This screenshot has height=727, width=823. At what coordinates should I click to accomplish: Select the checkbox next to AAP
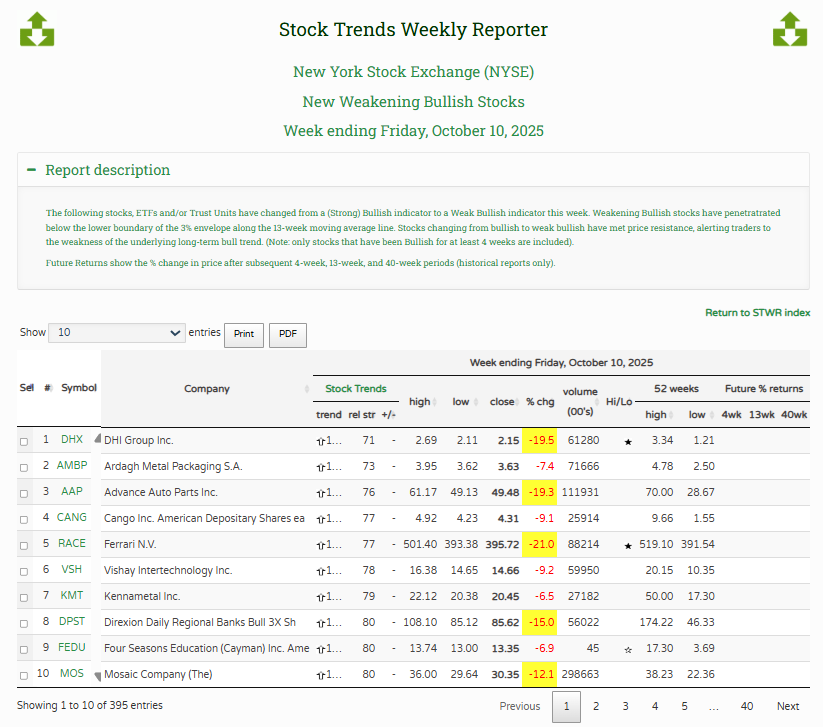coord(24,493)
